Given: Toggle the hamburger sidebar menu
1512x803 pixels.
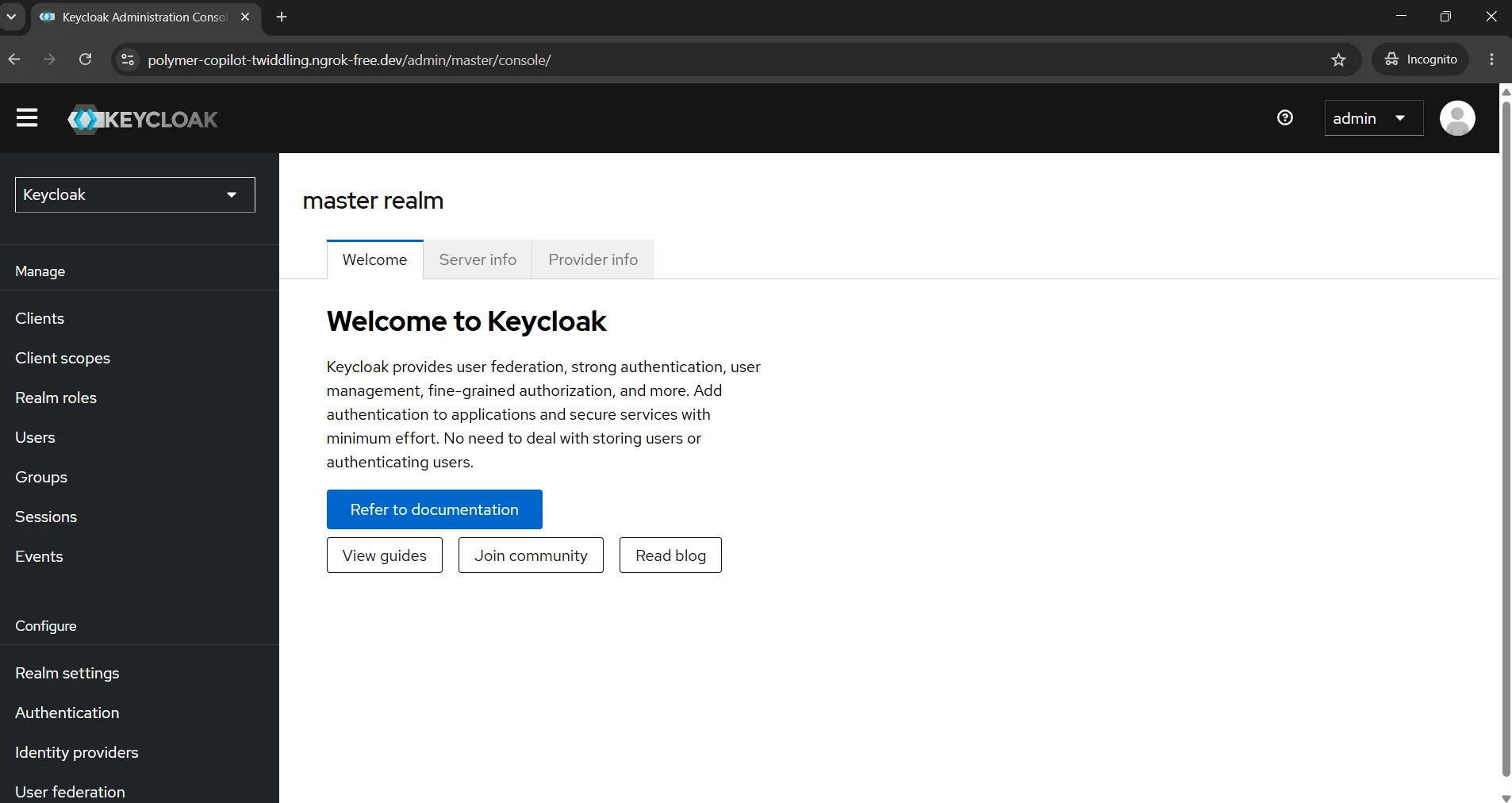Looking at the screenshot, I should tap(27, 118).
